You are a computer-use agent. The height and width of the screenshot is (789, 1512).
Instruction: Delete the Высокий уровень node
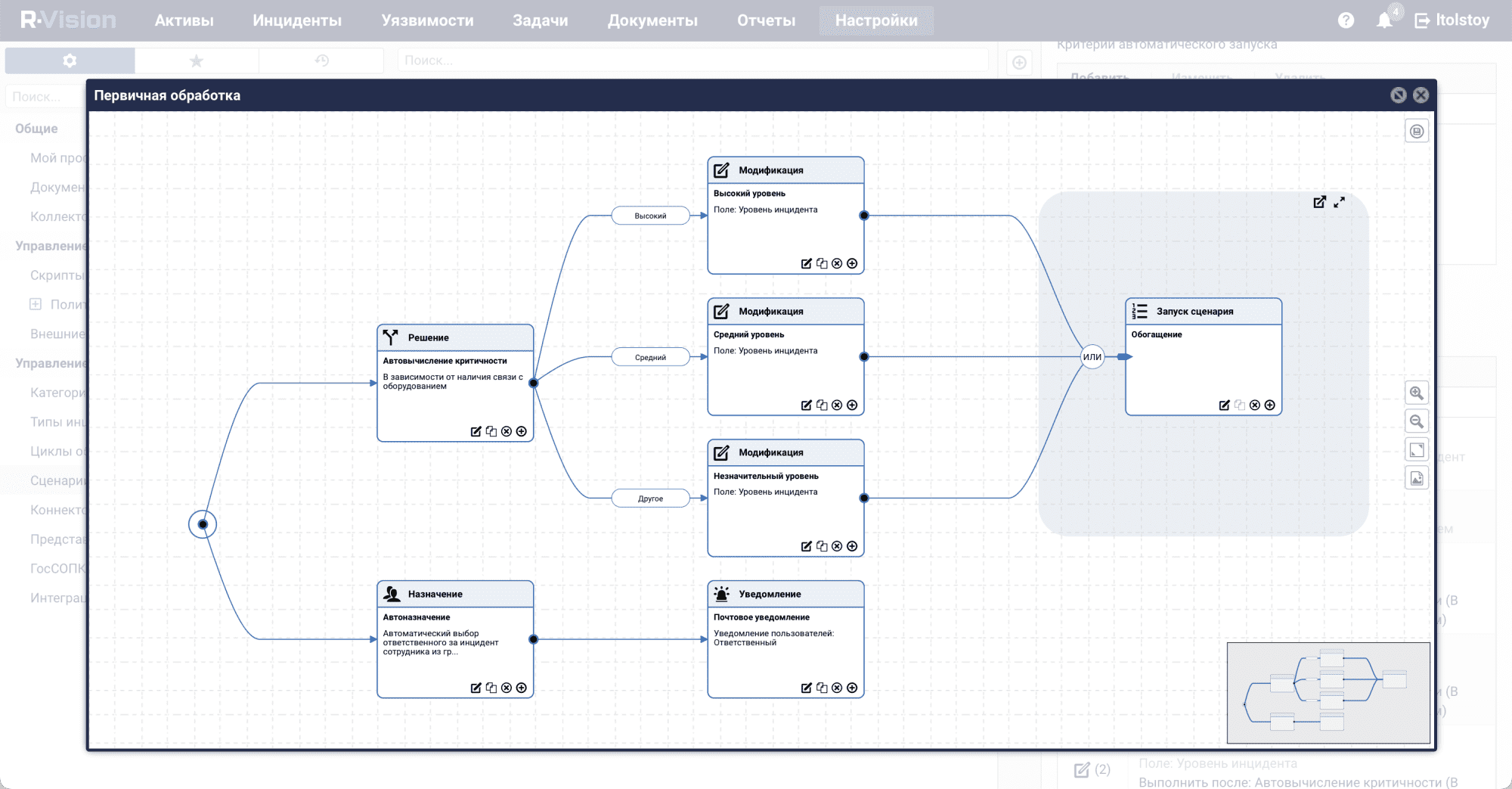click(837, 263)
